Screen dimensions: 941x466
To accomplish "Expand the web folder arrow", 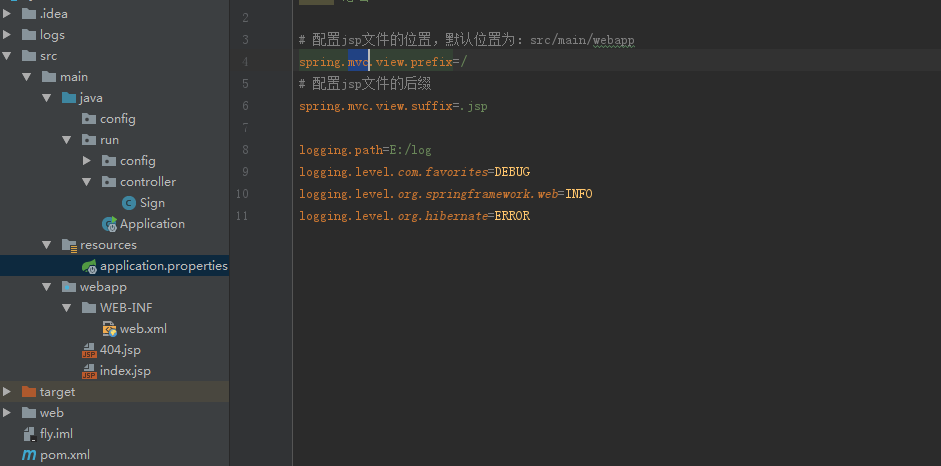I will tap(7, 413).
